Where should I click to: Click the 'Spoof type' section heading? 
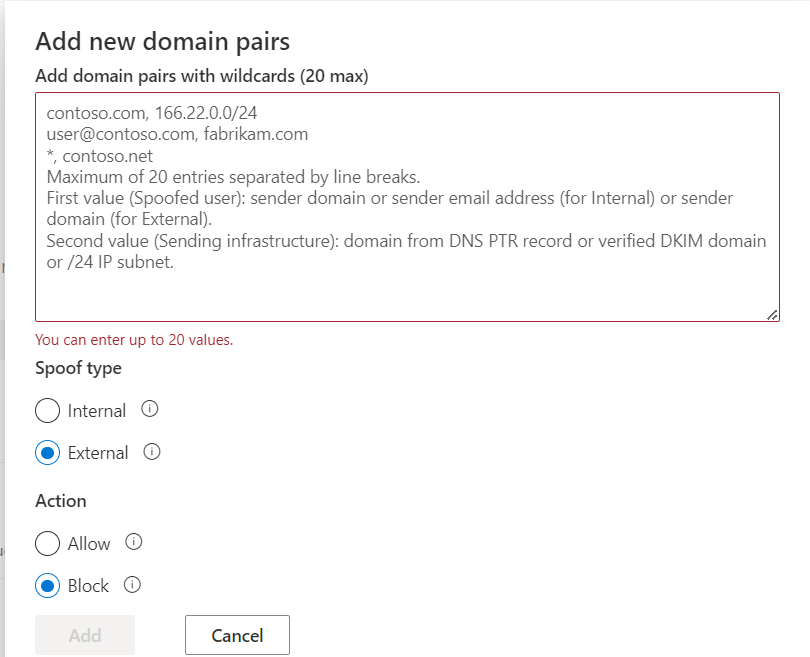click(x=78, y=368)
